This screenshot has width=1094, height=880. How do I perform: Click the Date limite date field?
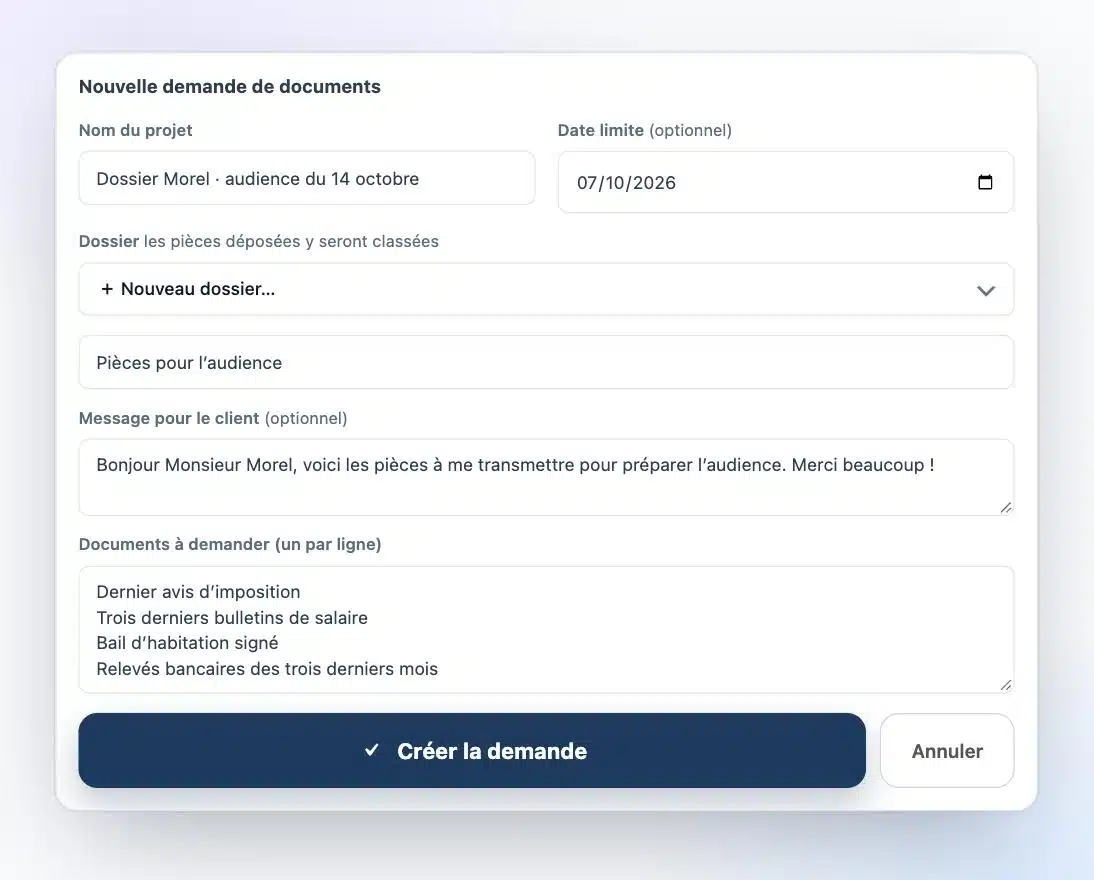(x=786, y=182)
